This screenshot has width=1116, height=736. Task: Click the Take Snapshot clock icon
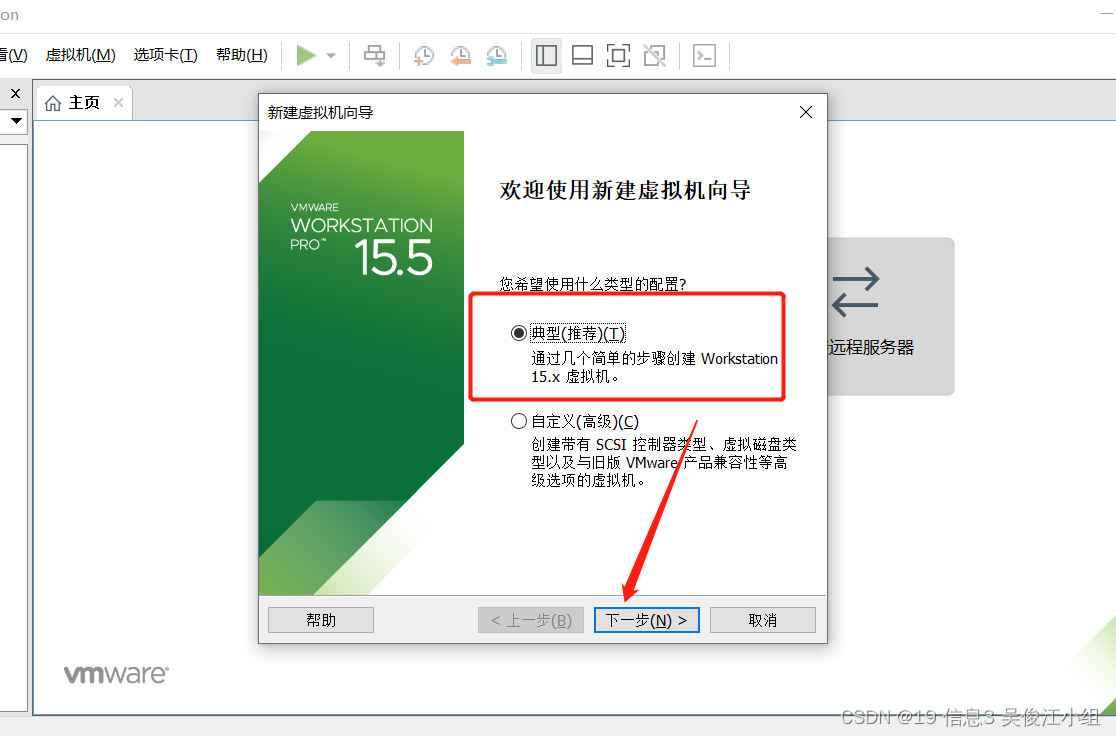point(424,56)
